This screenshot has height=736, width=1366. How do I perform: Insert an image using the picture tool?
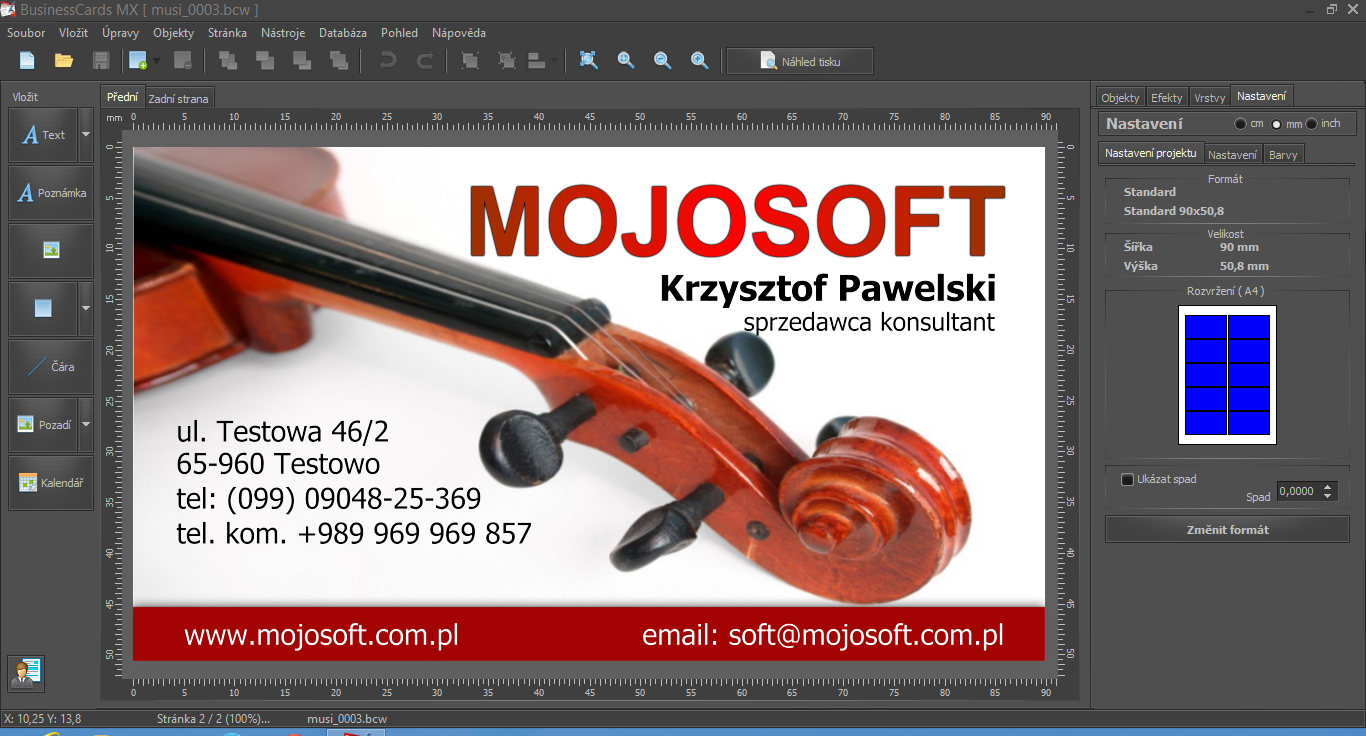click(x=51, y=251)
